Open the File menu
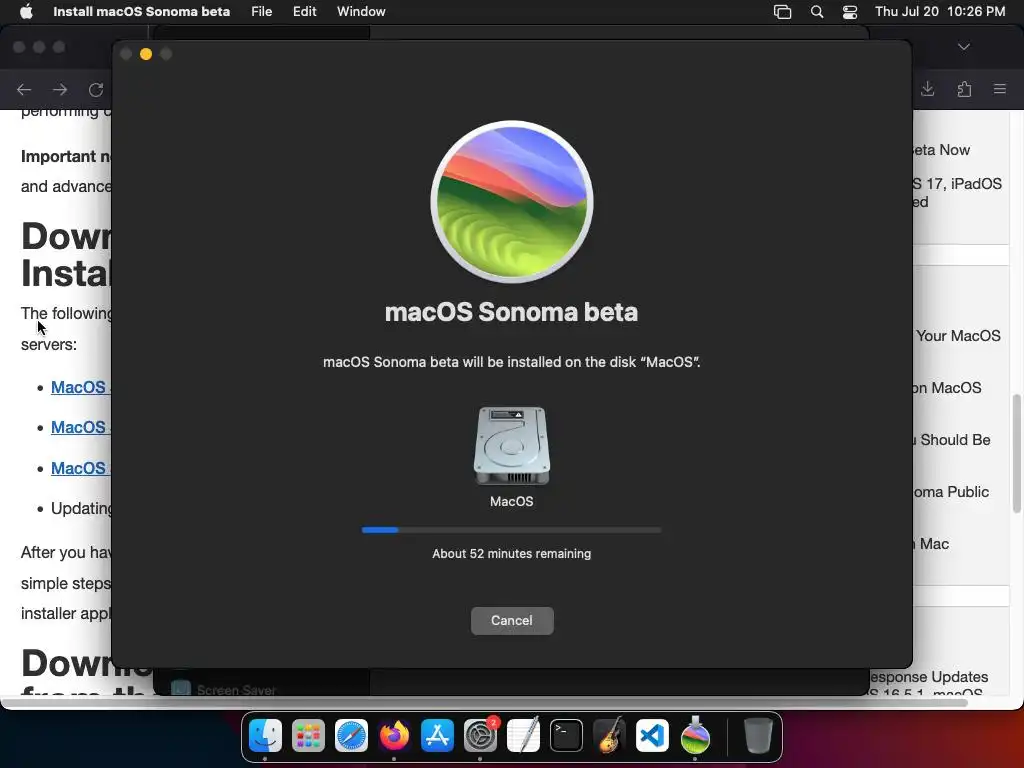Image resolution: width=1024 pixels, height=768 pixels. [x=261, y=12]
